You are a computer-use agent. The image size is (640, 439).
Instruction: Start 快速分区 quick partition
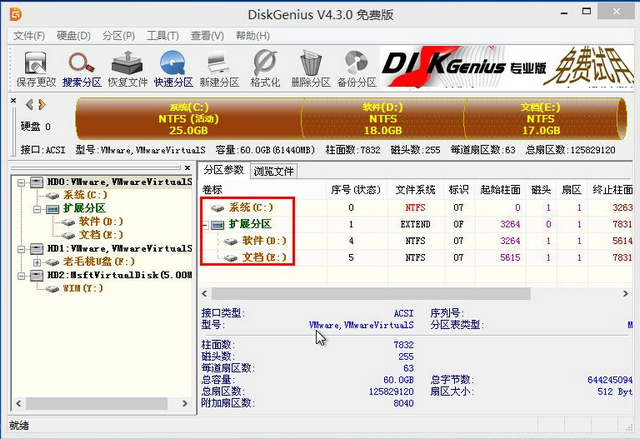point(173,69)
